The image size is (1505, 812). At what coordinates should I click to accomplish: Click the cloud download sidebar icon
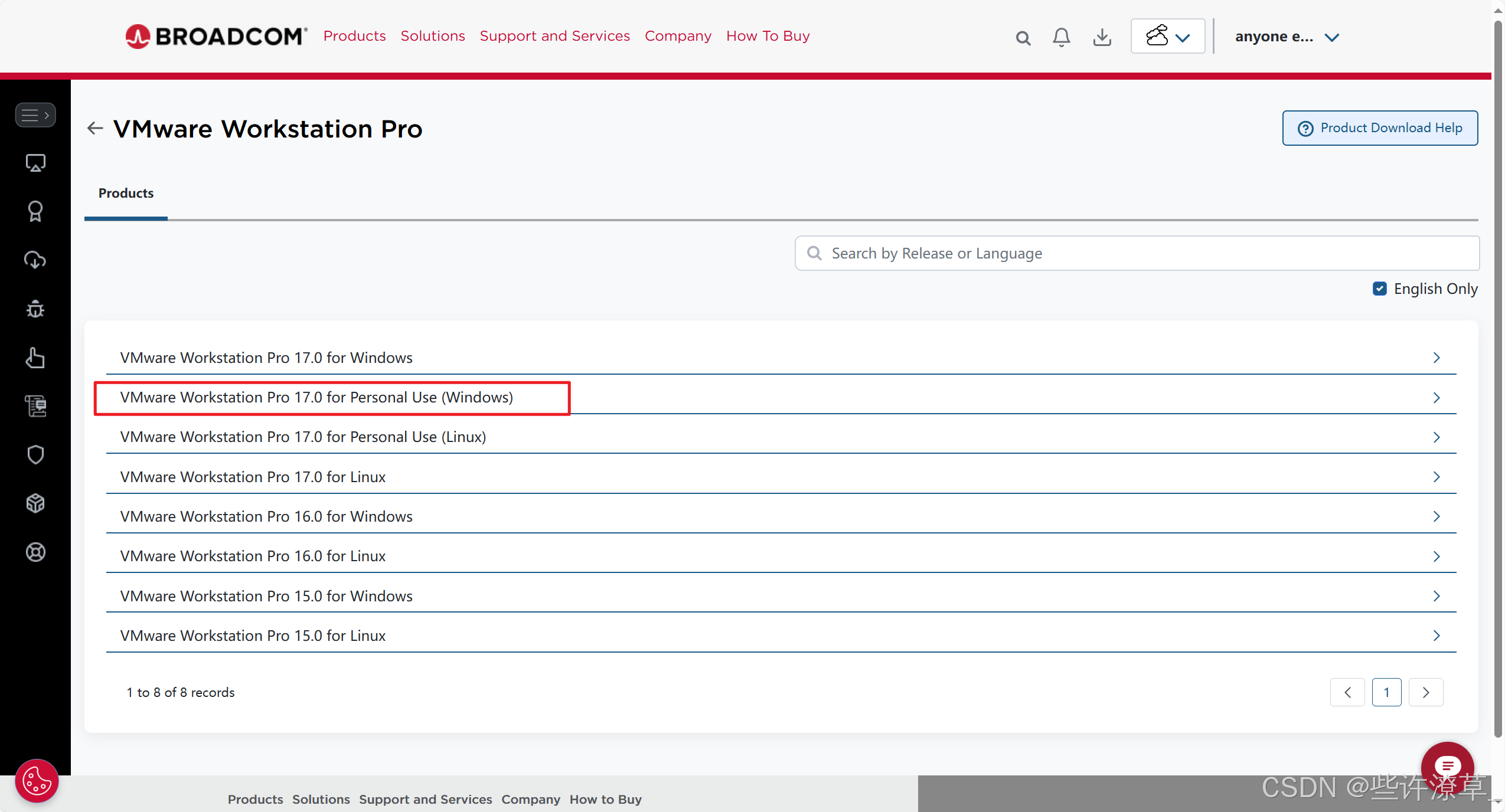[35, 260]
